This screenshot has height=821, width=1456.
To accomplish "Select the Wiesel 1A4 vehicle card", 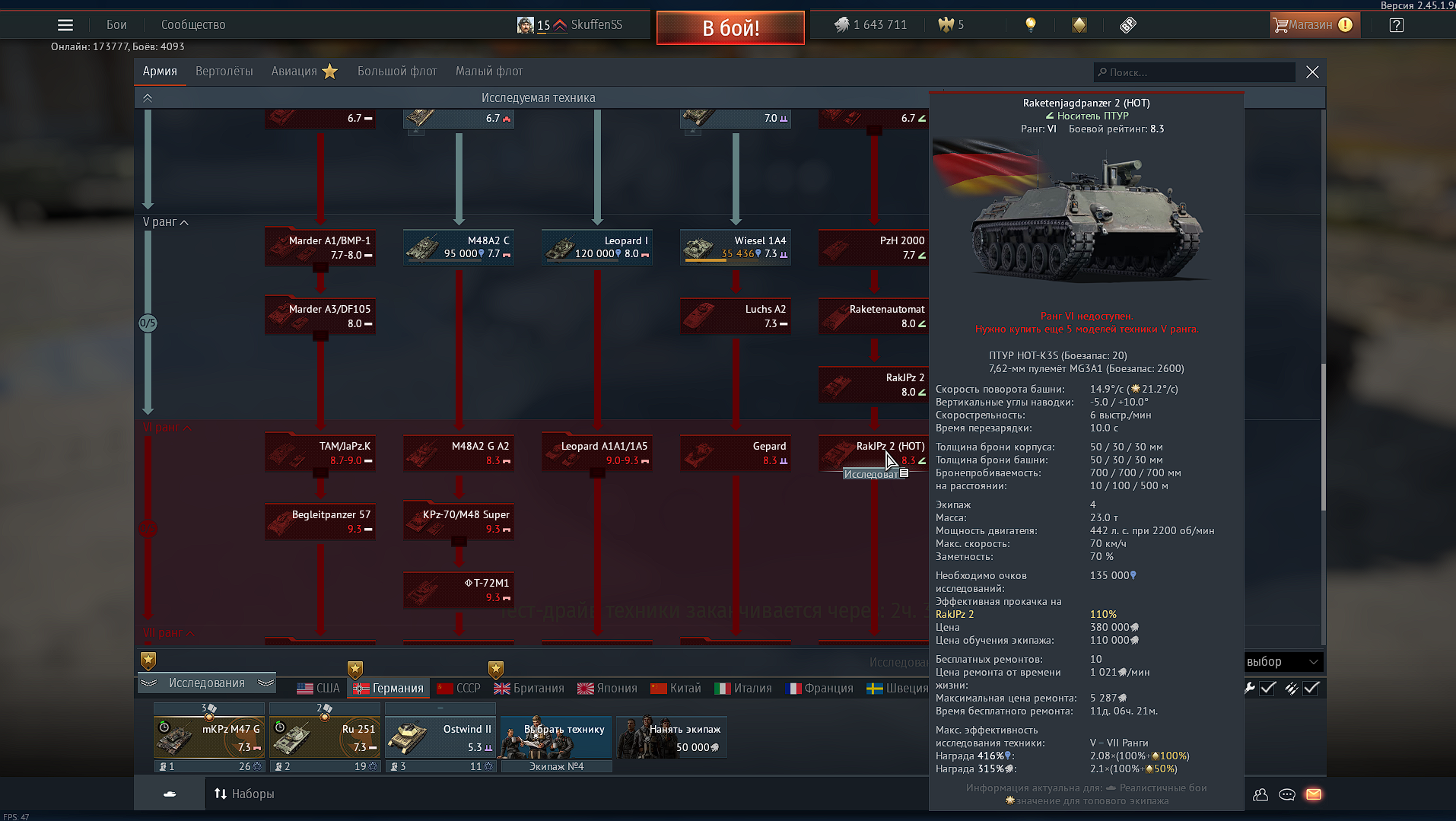I will pos(736,247).
